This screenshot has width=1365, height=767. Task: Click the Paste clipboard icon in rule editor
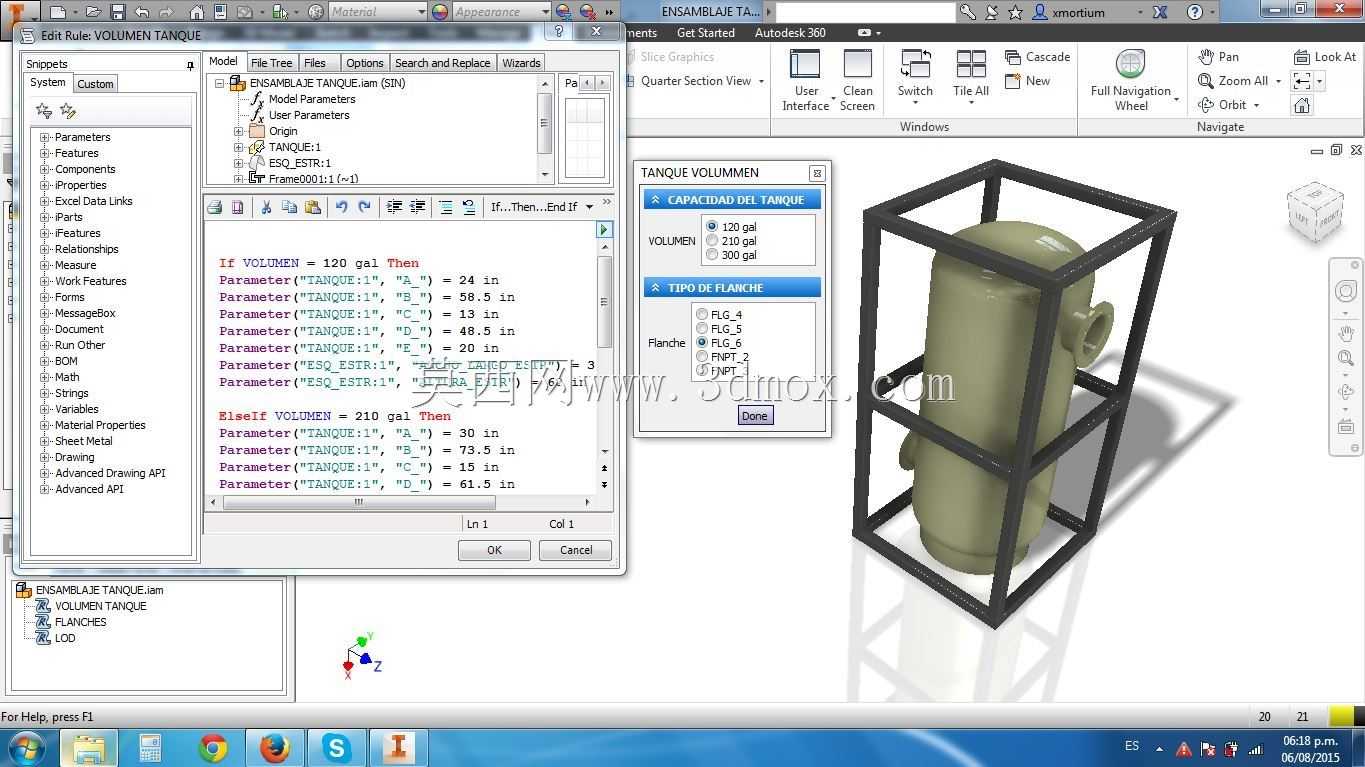(x=313, y=207)
